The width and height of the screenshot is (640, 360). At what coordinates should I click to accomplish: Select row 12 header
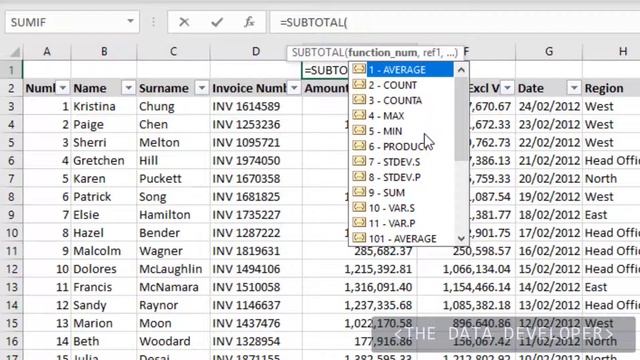(x=11, y=269)
